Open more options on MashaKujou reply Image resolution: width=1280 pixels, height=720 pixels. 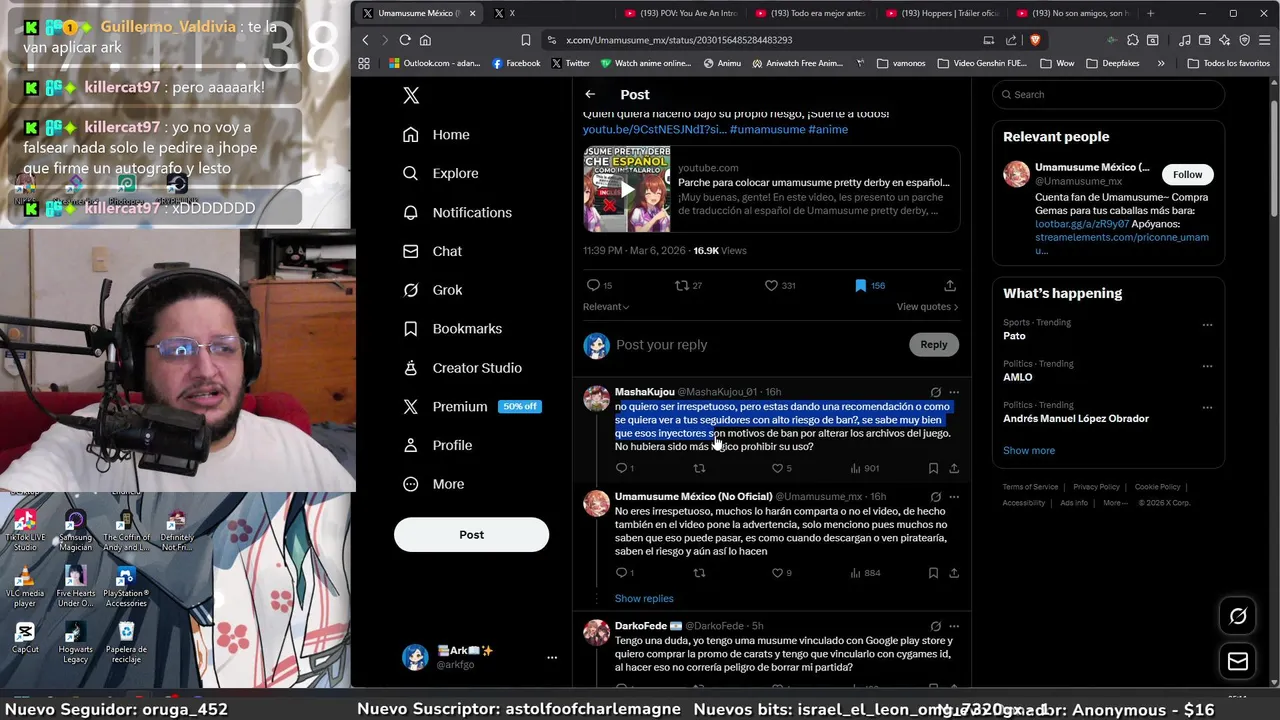click(954, 392)
